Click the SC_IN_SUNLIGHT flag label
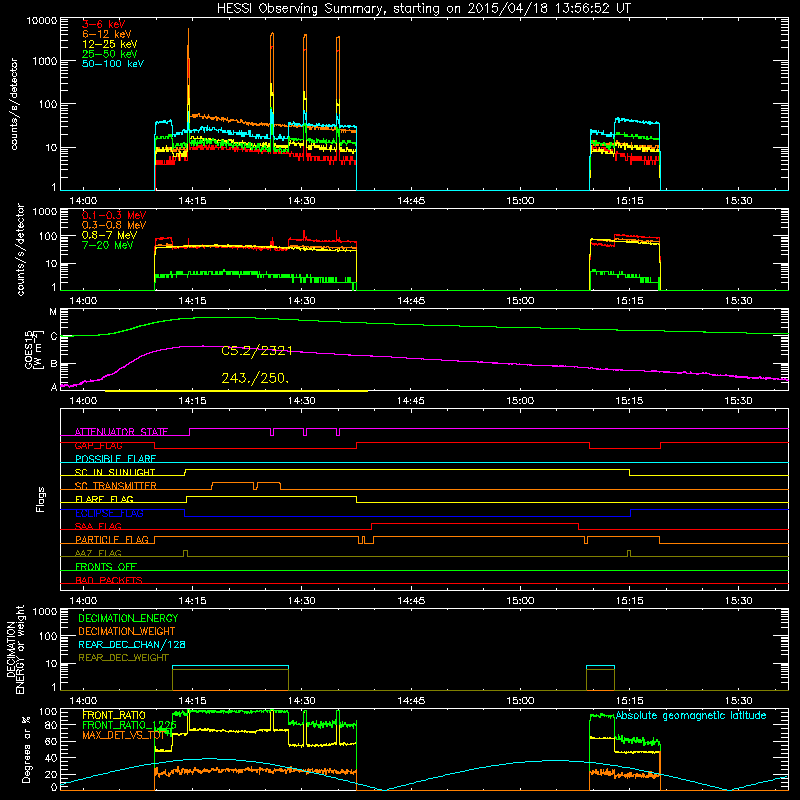This screenshot has height=800, width=800. 115,472
